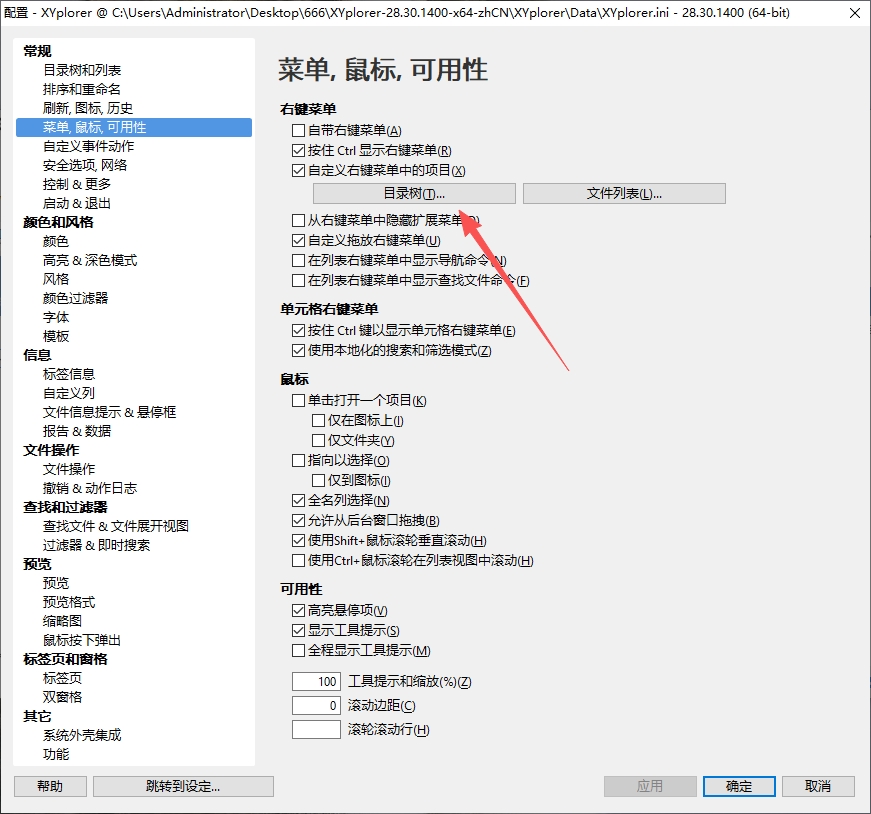Open 自定义事件动作 settings page
Screen dimensions: 871x814
click(88, 146)
